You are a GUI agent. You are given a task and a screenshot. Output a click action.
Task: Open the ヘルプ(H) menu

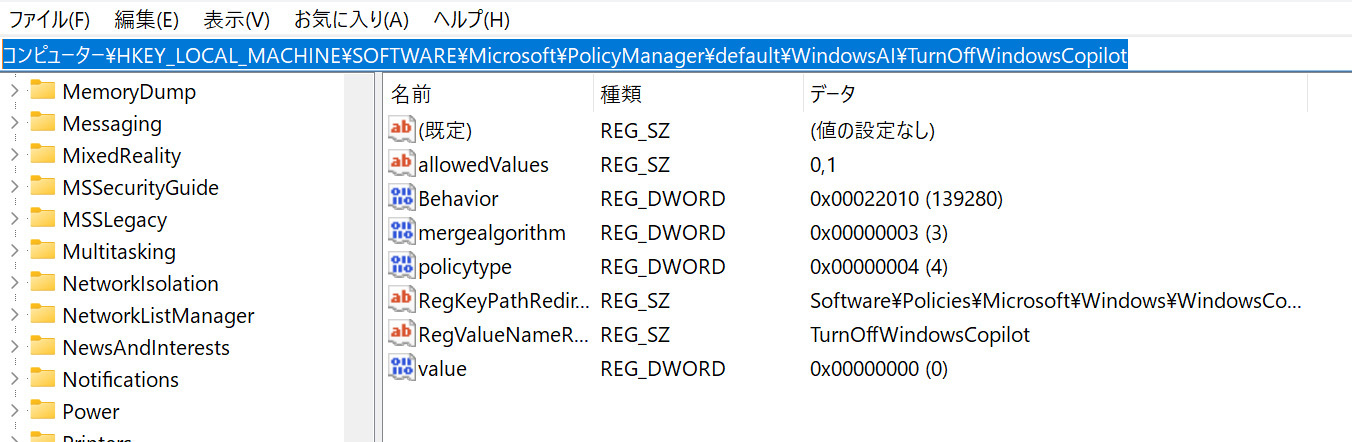(x=471, y=19)
